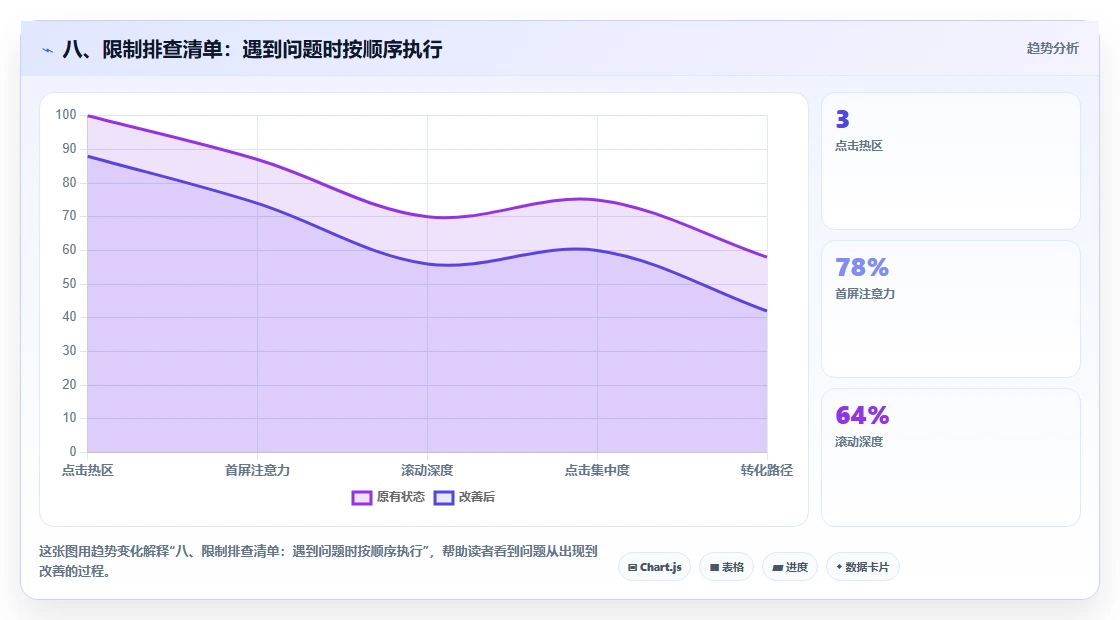
Task: Select the Chart.js tag chip
Action: click(x=654, y=567)
